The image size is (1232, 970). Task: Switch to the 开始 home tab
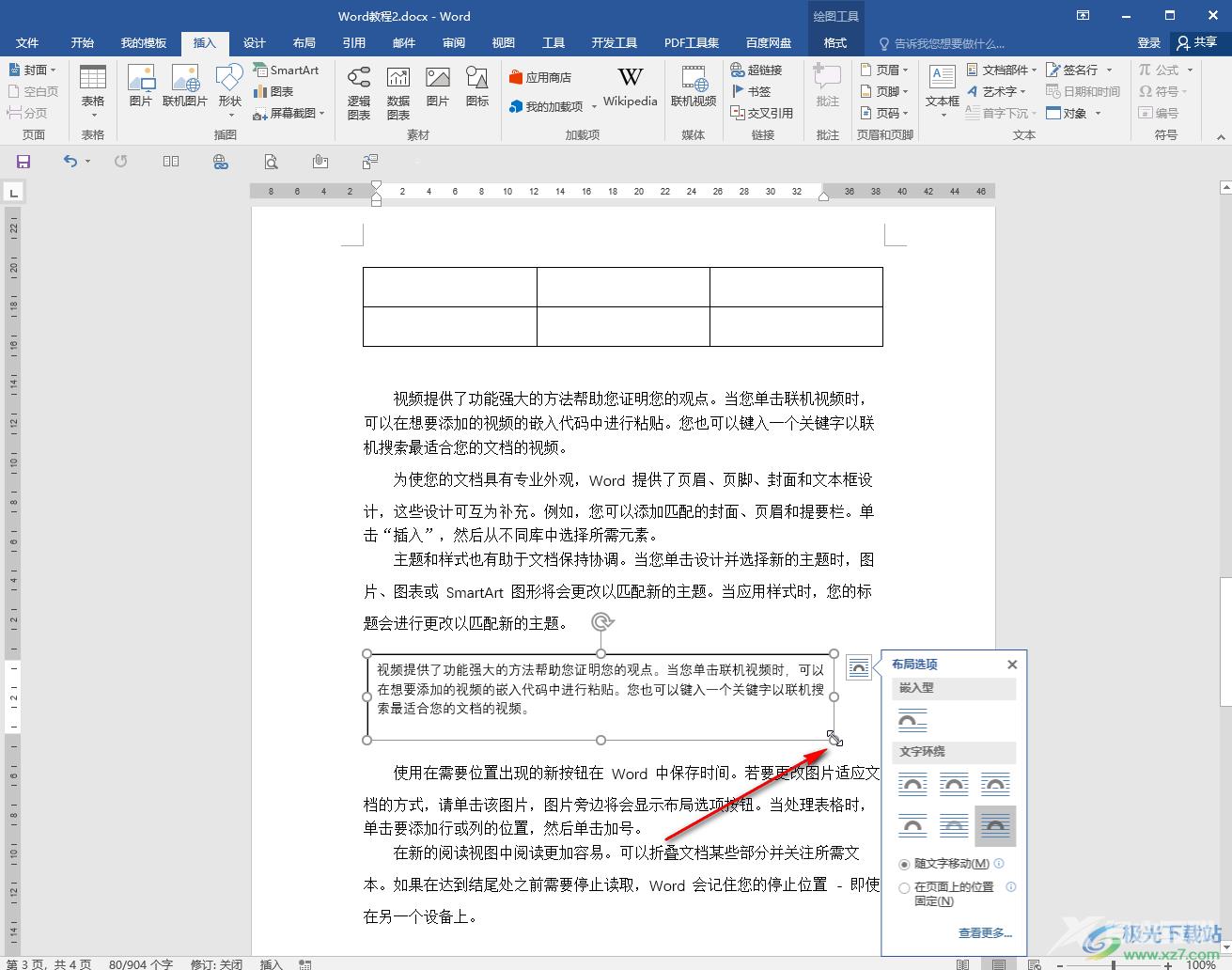[x=83, y=42]
